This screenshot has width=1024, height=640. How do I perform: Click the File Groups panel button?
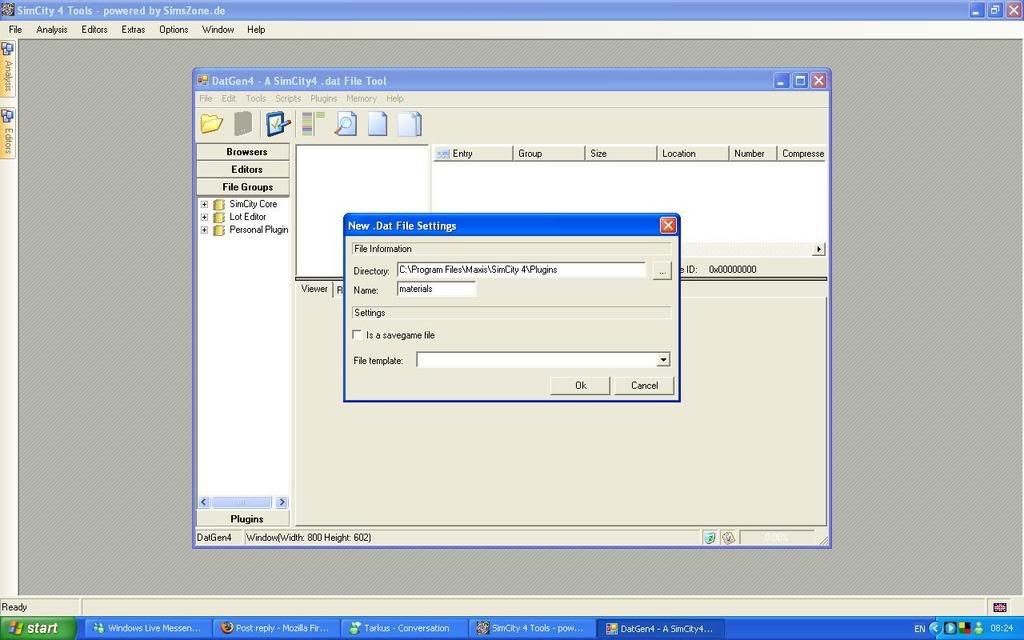[x=243, y=187]
